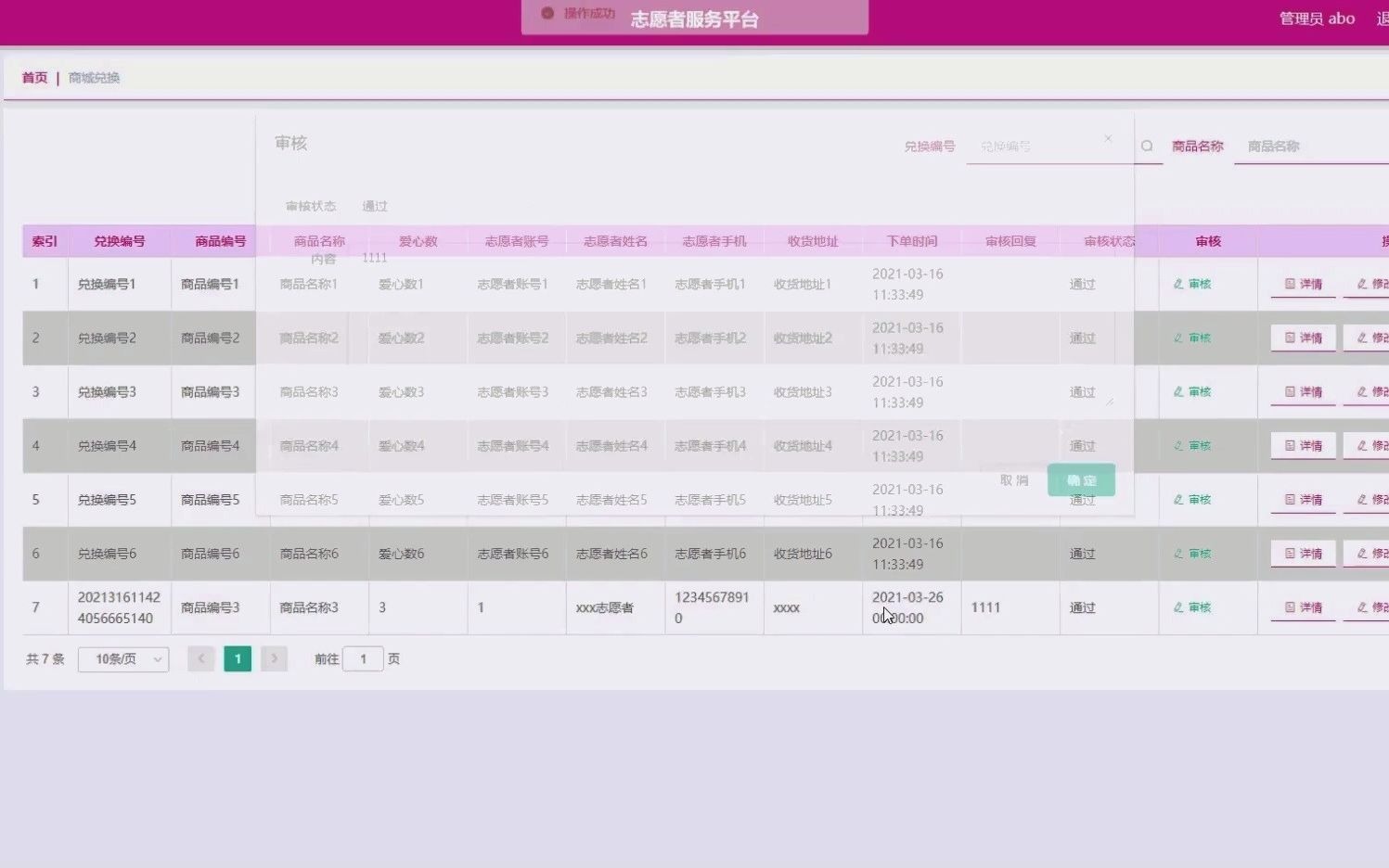This screenshot has height=868, width=1389.
Task: Open 详情 for row 1
Action: coord(1303,284)
